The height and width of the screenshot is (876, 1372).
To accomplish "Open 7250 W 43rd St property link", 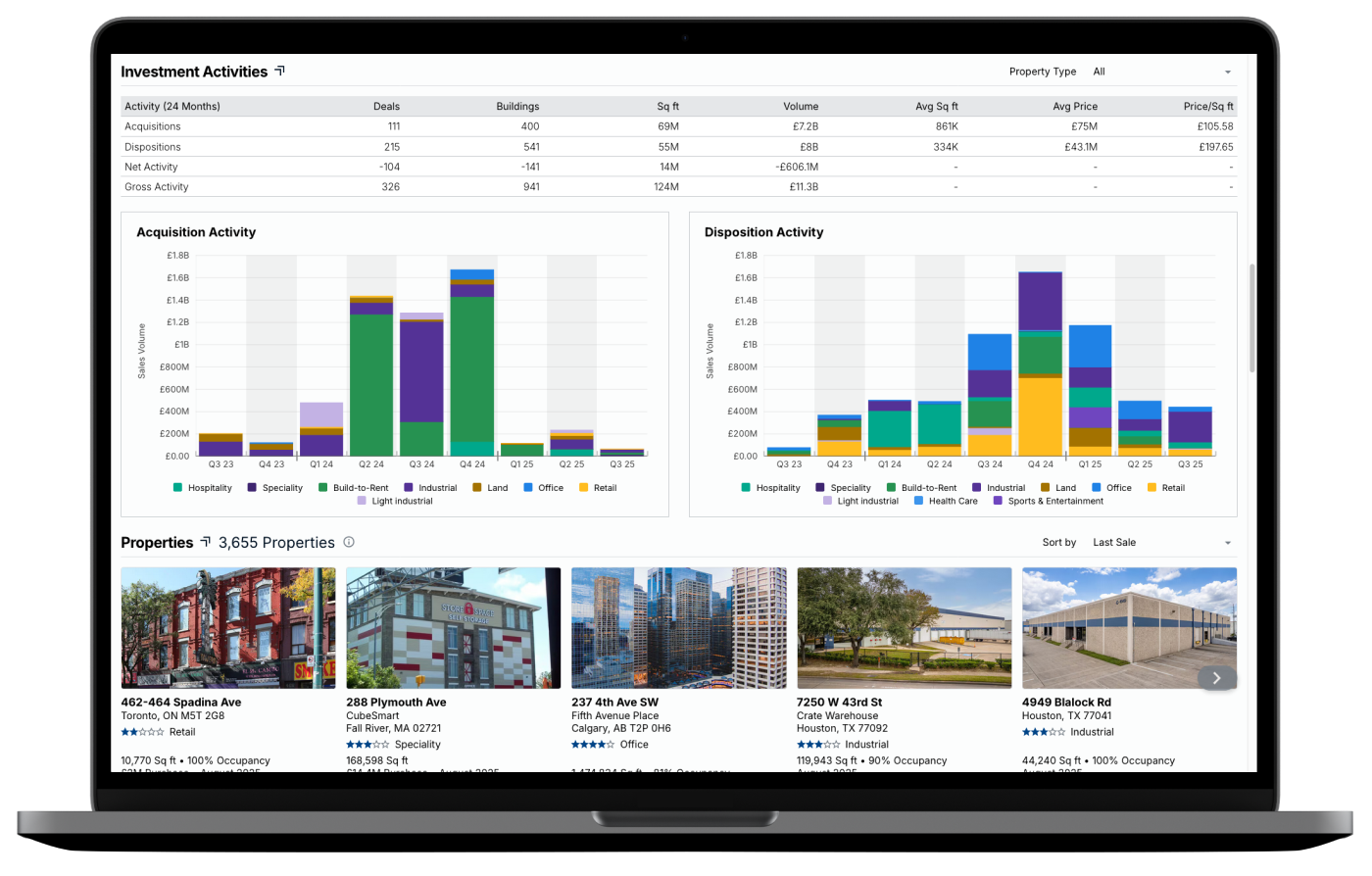I will point(839,703).
